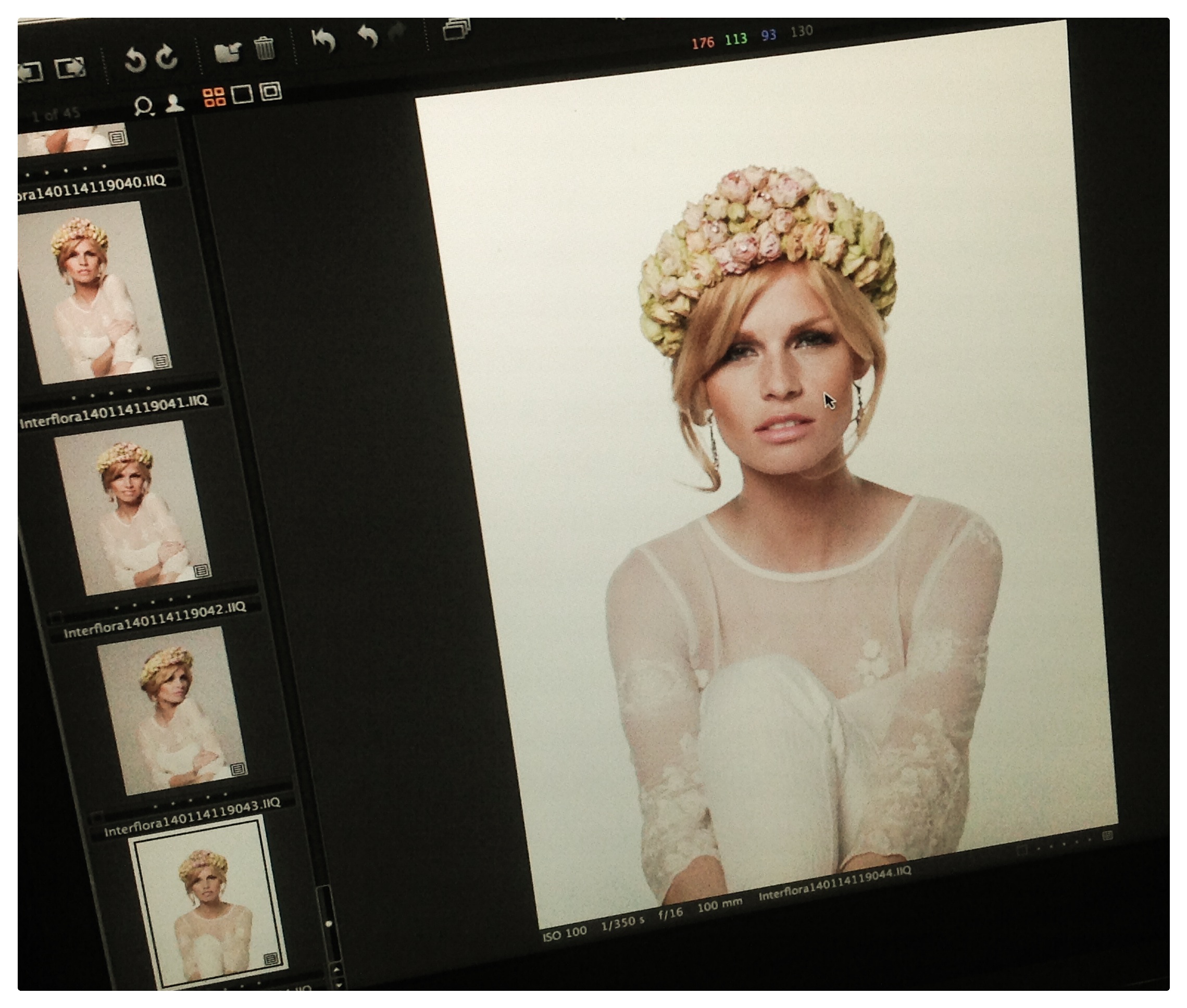Switch to multi-view grid mode

(214, 97)
